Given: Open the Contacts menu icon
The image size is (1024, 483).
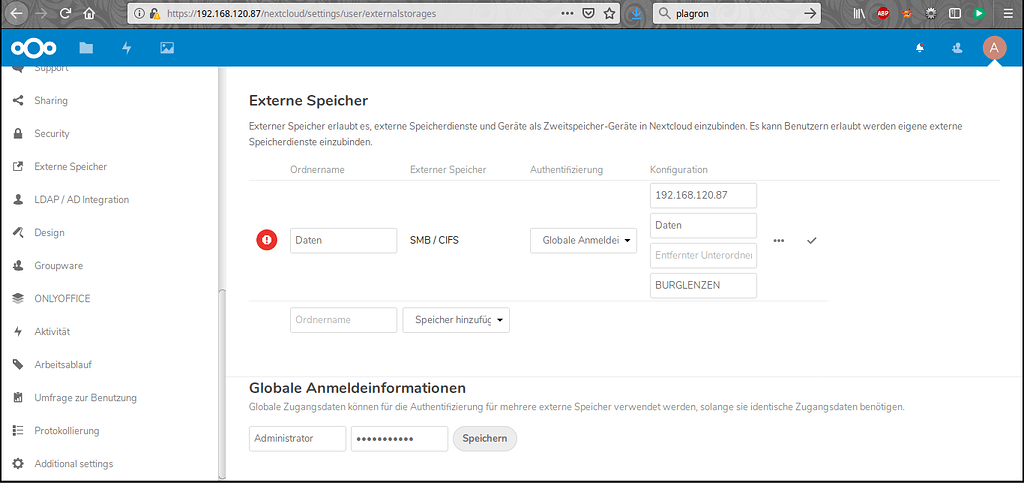Looking at the screenshot, I should (957, 48).
